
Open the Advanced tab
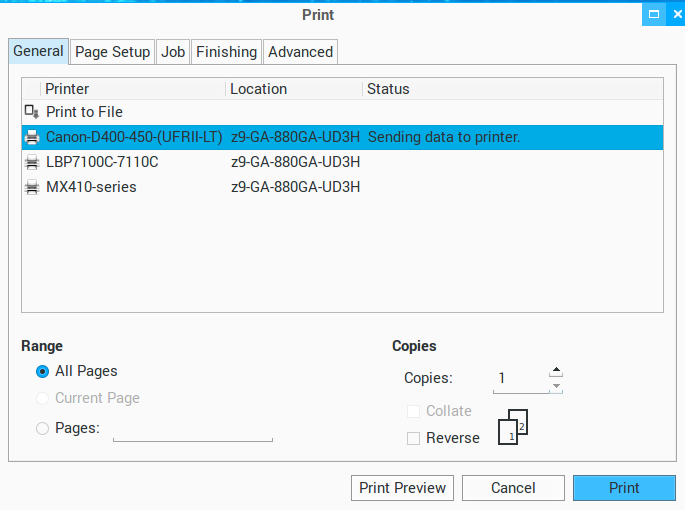(300, 52)
